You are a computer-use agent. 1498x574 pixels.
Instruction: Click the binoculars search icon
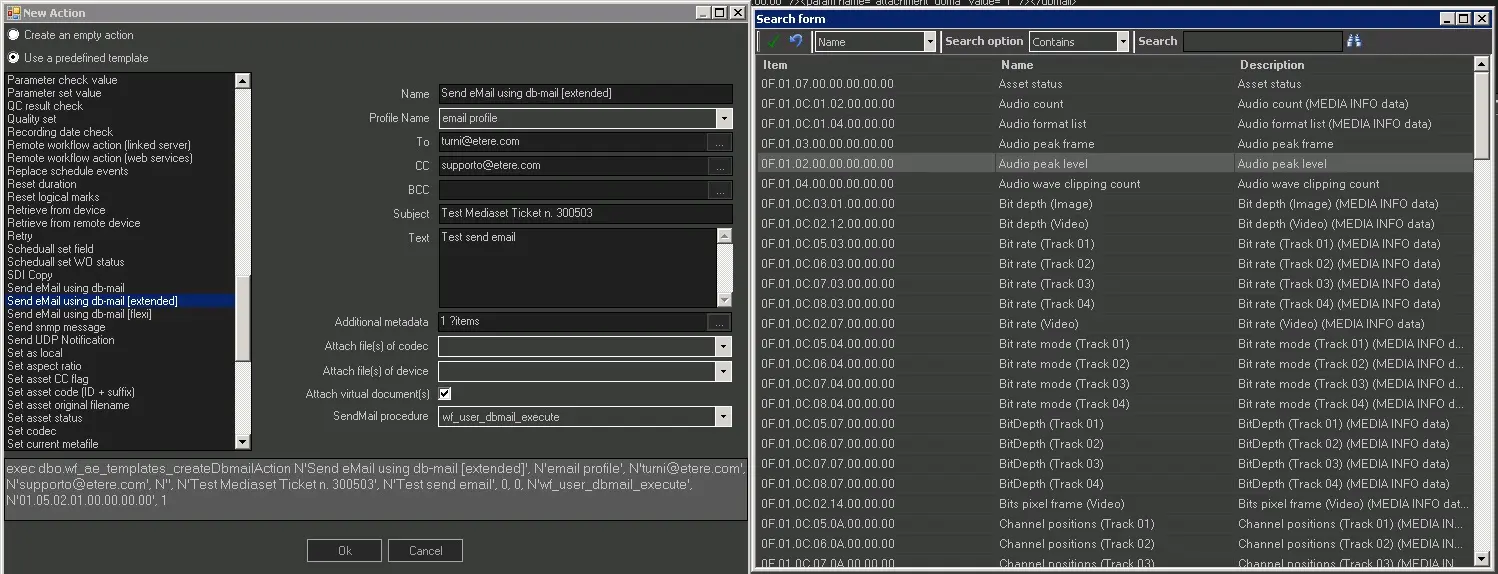tap(1355, 41)
